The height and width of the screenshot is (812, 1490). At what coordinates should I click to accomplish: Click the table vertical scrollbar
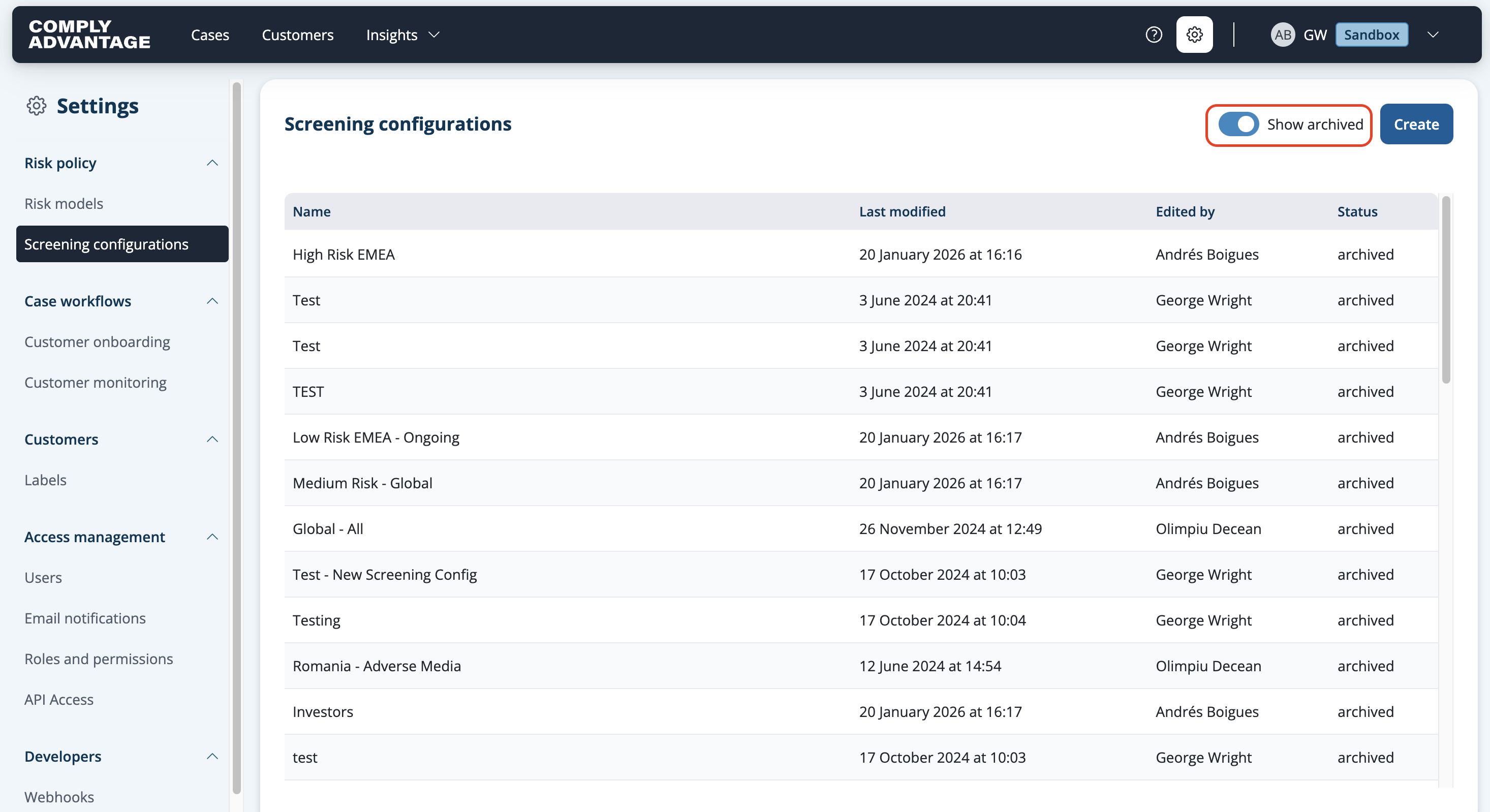pos(1446,290)
